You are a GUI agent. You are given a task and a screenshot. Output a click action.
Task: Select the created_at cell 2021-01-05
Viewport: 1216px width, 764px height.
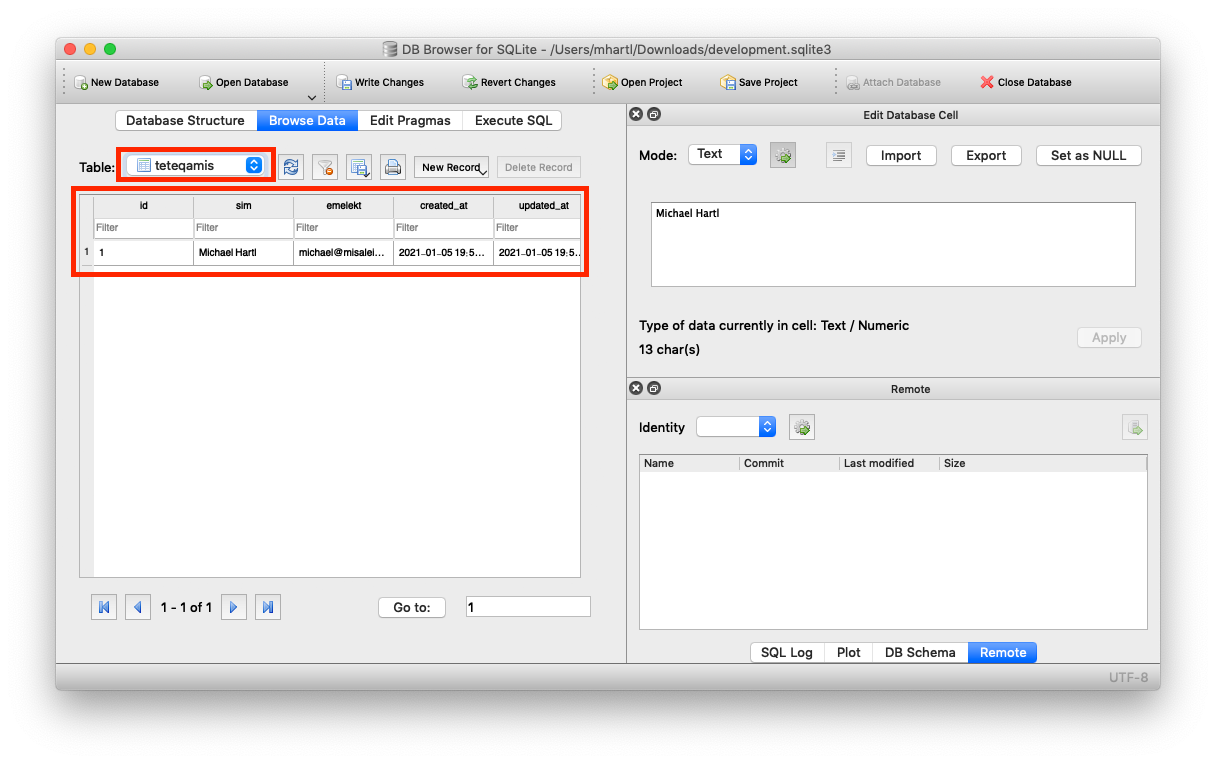point(443,253)
